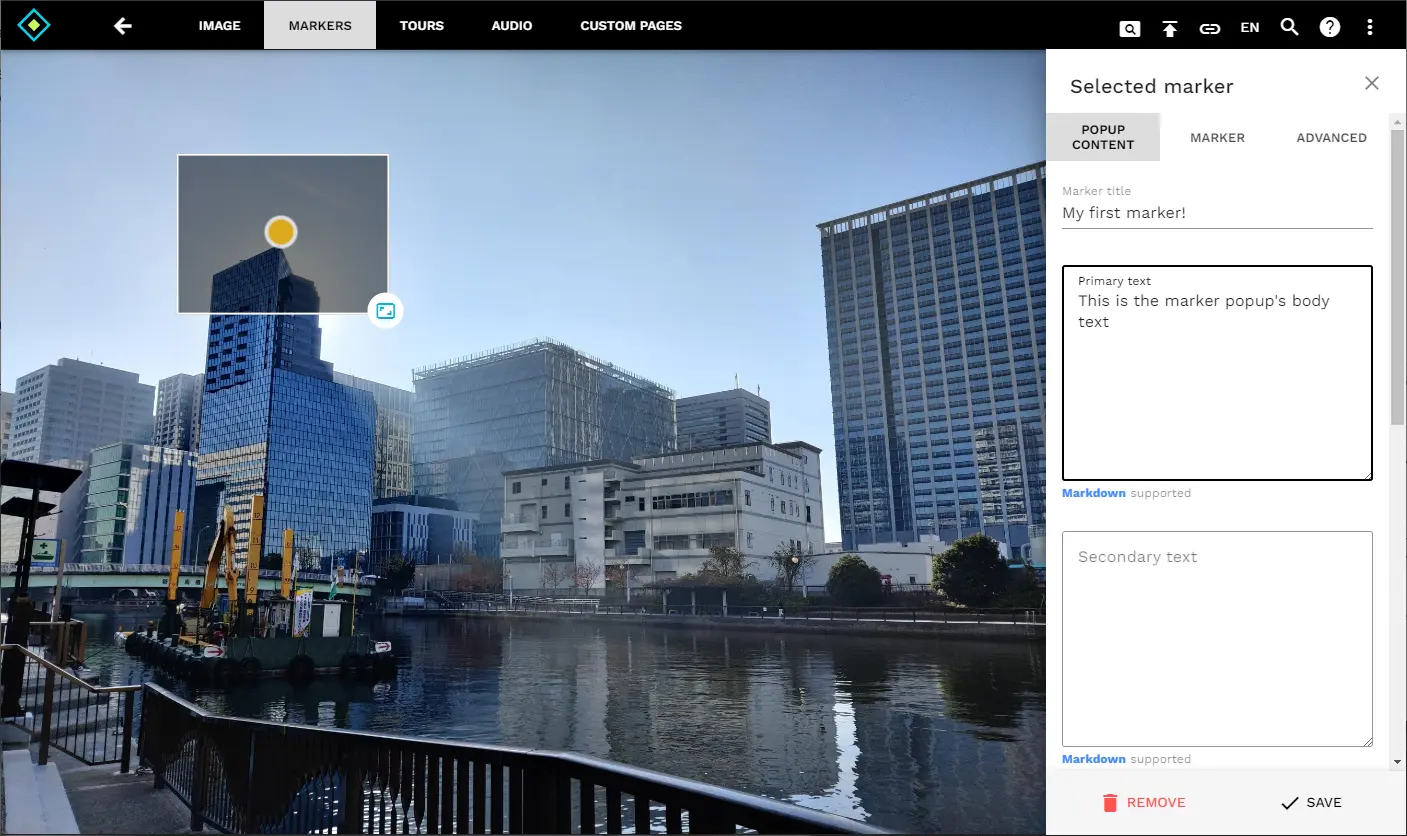The width and height of the screenshot is (1407, 836).
Task: Open the EN language selector
Action: click(x=1249, y=28)
